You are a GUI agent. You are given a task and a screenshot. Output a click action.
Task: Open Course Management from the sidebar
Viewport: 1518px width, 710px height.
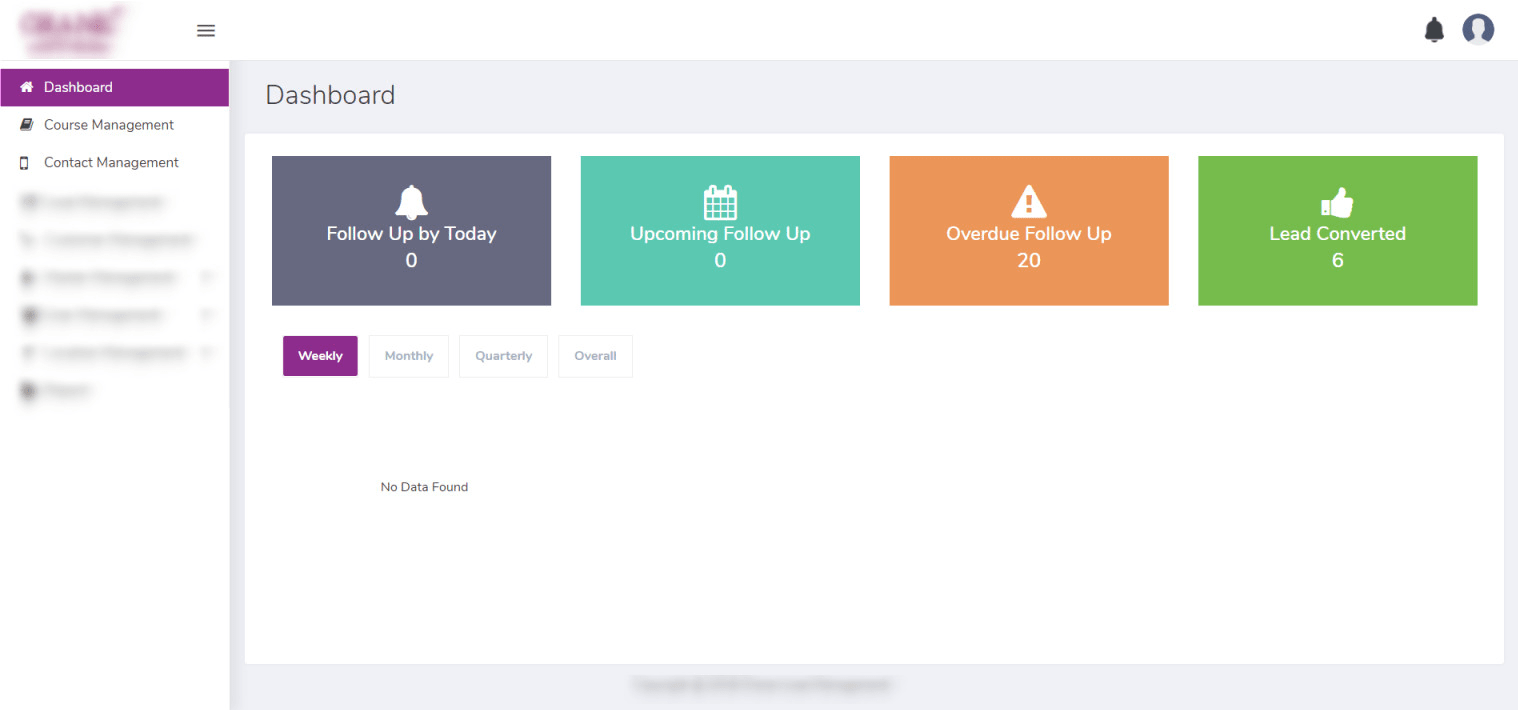pos(107,124)
